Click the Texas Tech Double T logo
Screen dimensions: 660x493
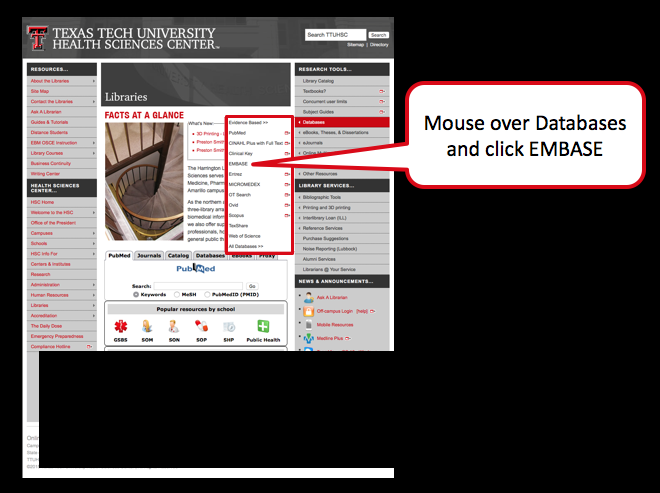tap(37, 38)
